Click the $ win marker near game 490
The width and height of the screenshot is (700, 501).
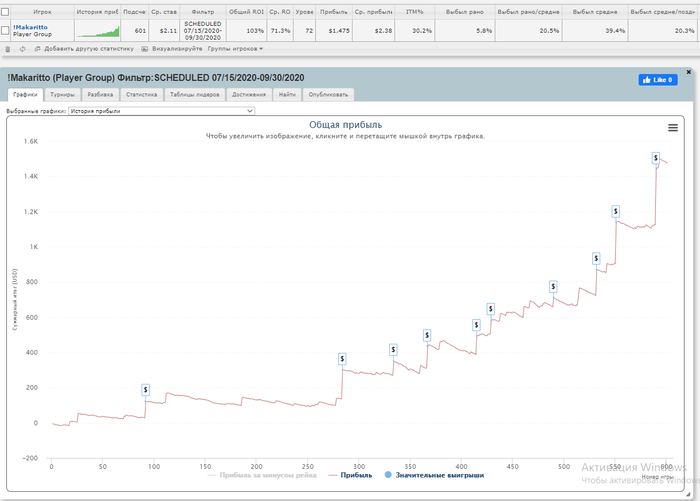point(553,286)
